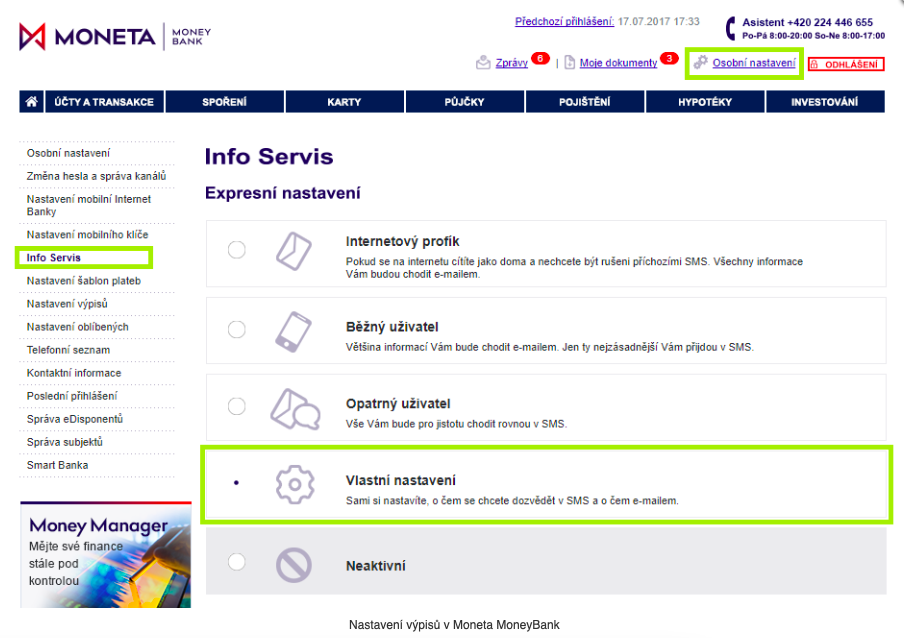Click the prohibited-sign icon of Neaktivní

point(293,565)
